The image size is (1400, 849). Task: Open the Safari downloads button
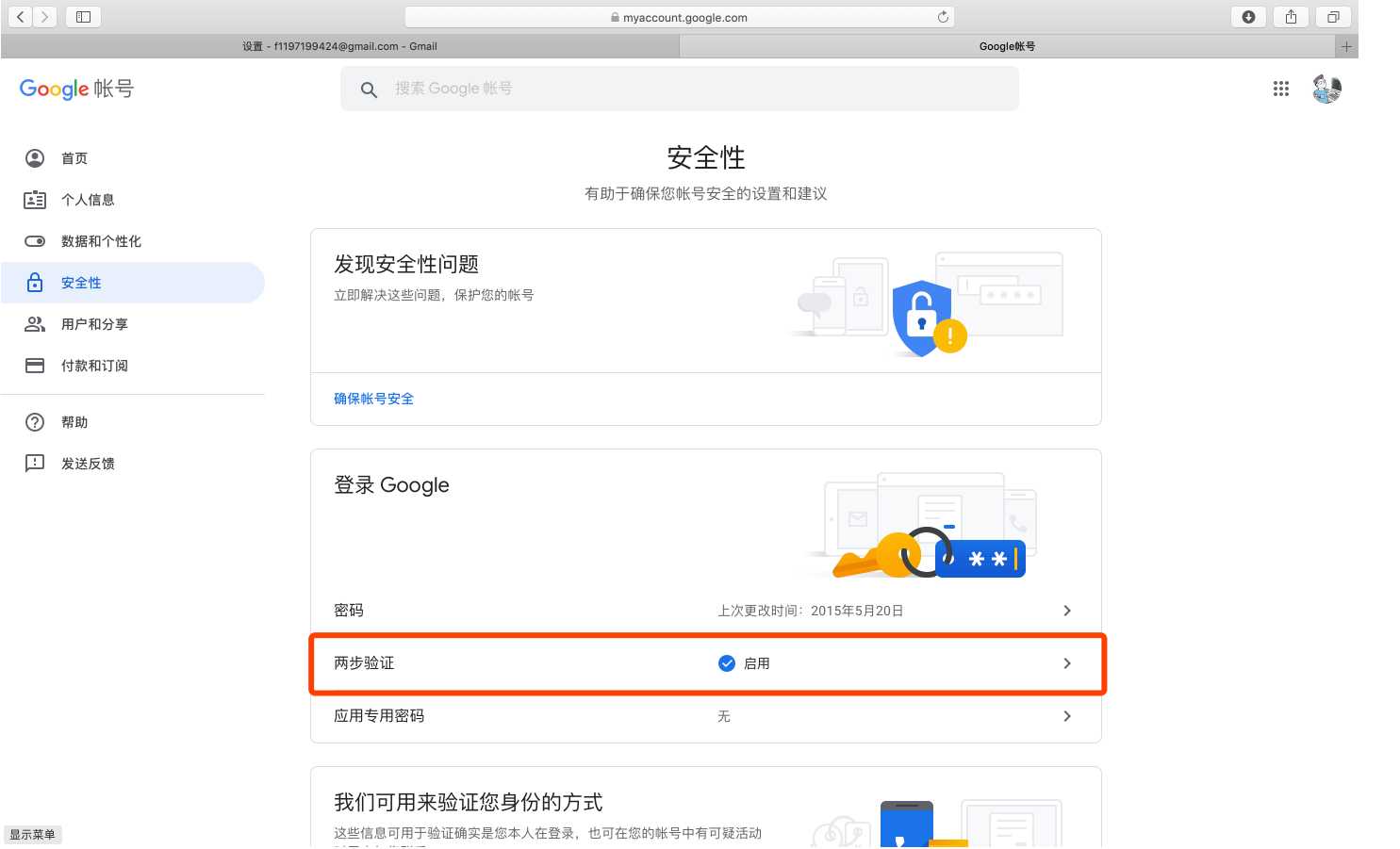click(1248, 17)
